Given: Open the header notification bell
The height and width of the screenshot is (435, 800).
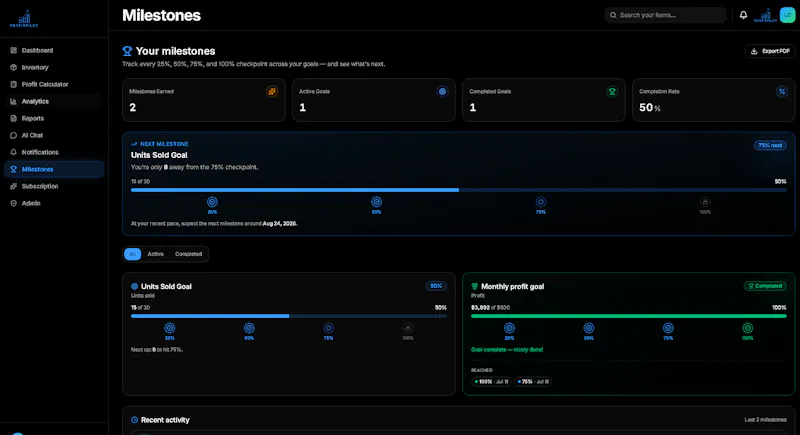Looking at the screenshot, I should pyautogui.click(x=743, y=15).
